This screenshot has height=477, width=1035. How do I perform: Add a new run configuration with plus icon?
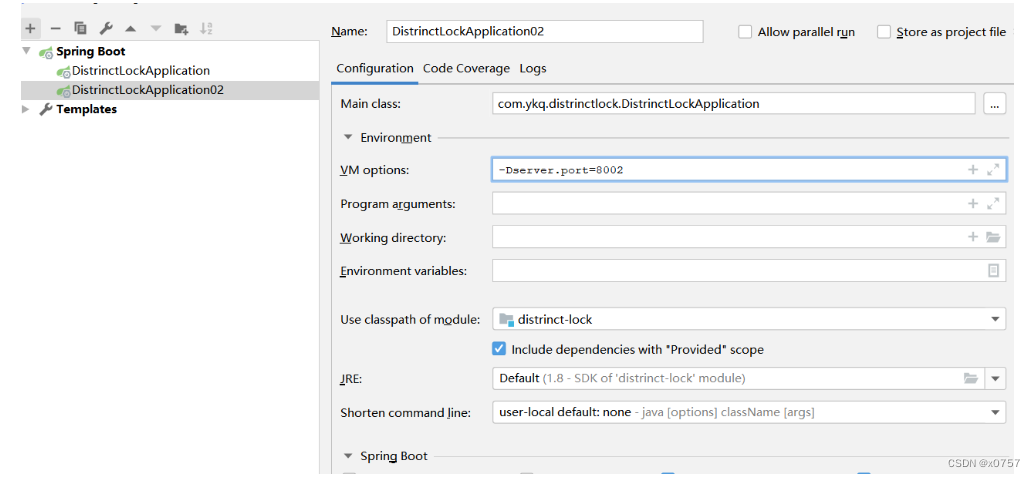click(x=30, y=28)
